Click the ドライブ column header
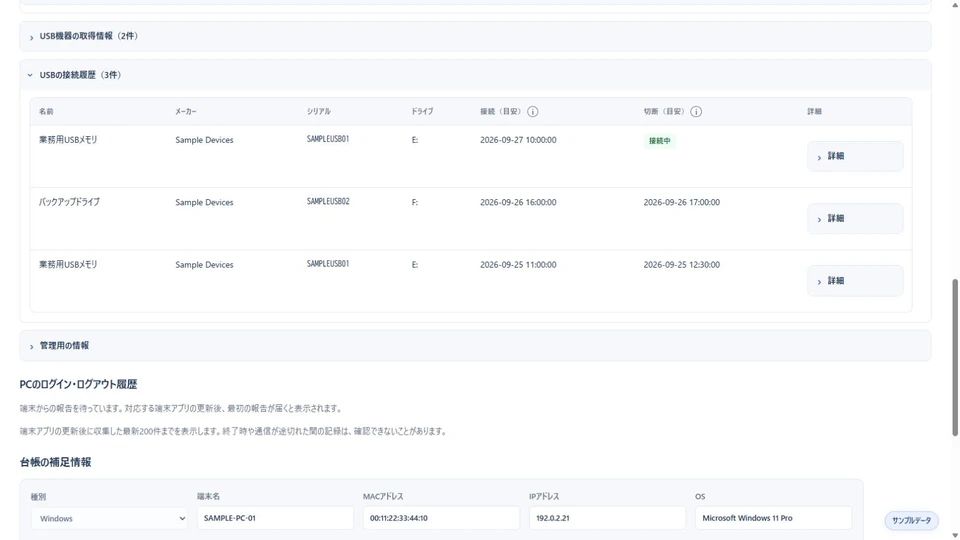The height and width of the screenshot is (540, 960). (422, 111)
